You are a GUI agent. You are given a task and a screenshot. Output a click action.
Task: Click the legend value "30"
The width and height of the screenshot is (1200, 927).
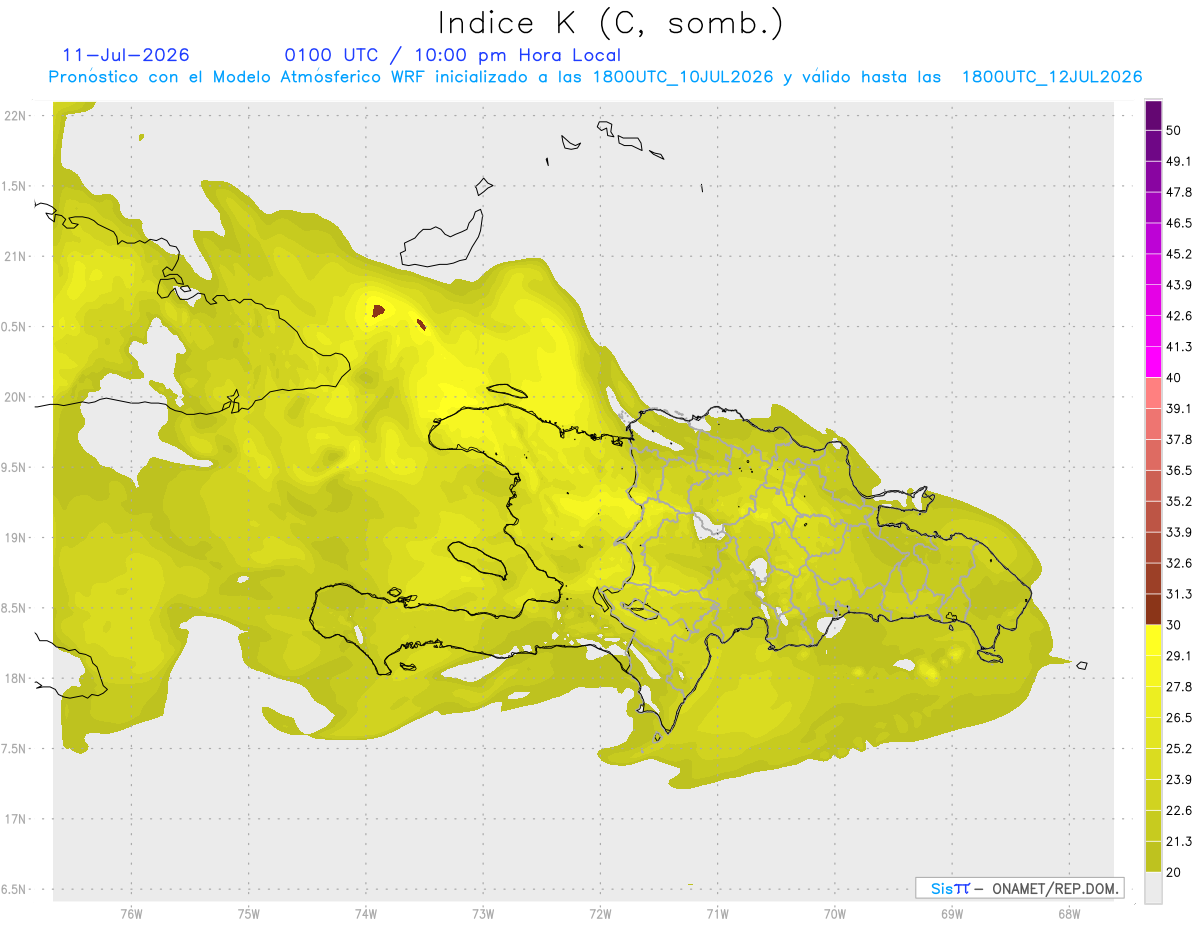pyautogui.click(x=1174, y=625)
